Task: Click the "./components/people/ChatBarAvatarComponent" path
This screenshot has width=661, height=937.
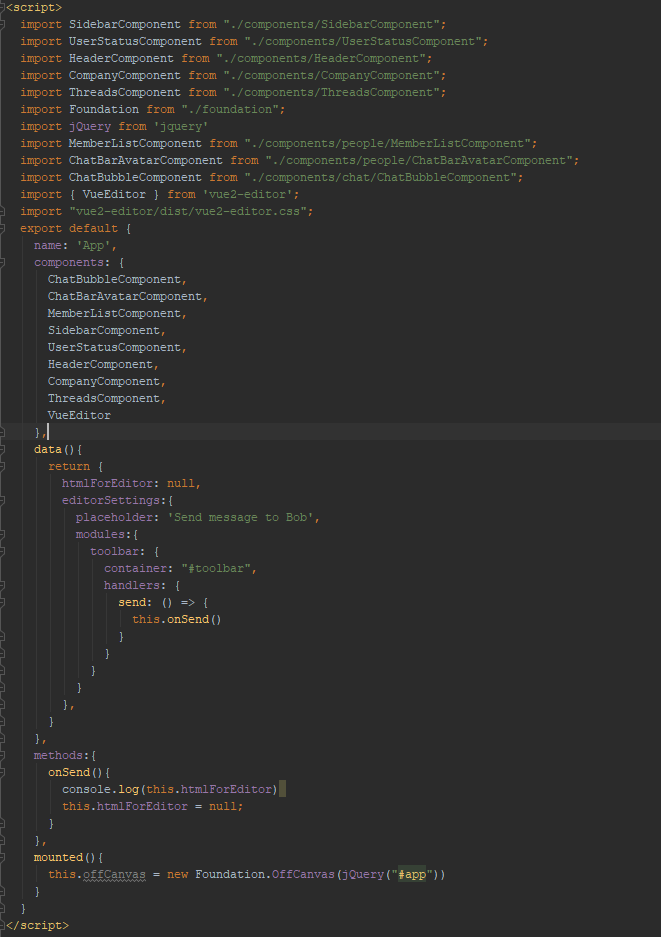Action: coord(420,160)
